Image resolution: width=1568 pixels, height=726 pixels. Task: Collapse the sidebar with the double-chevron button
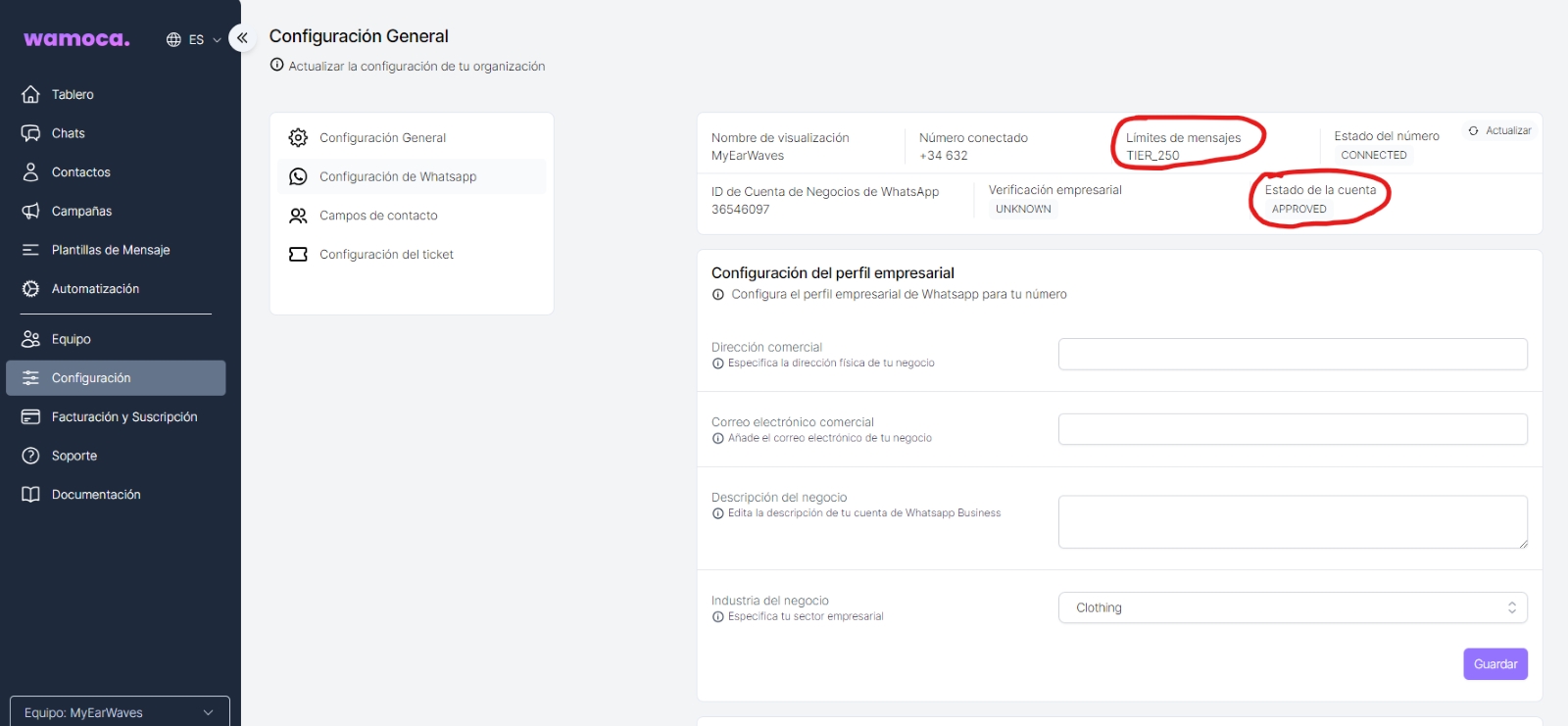pyautogui.click(x=242, y=38)
